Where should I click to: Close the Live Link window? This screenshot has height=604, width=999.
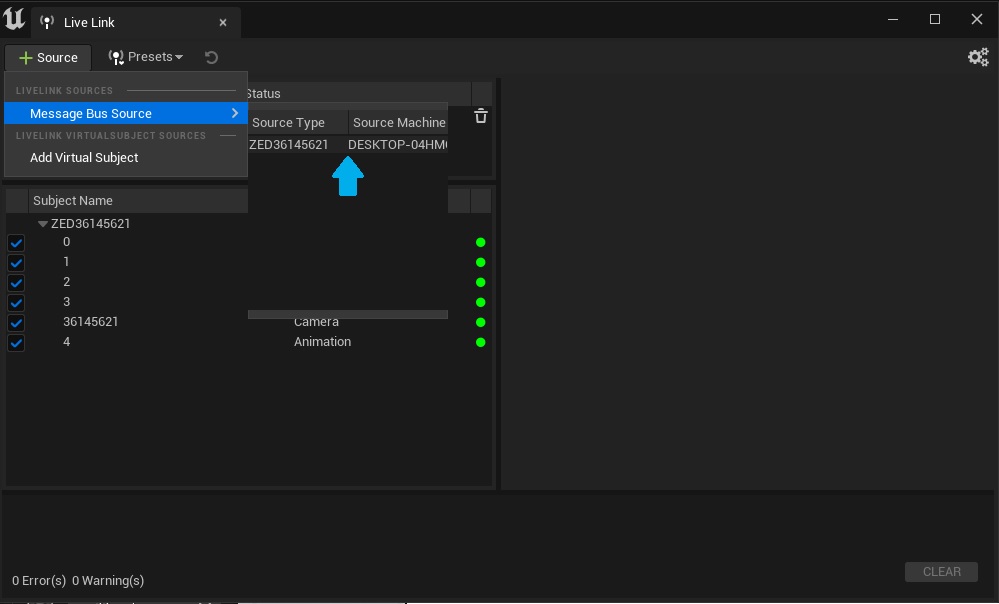tap(977, 19)
